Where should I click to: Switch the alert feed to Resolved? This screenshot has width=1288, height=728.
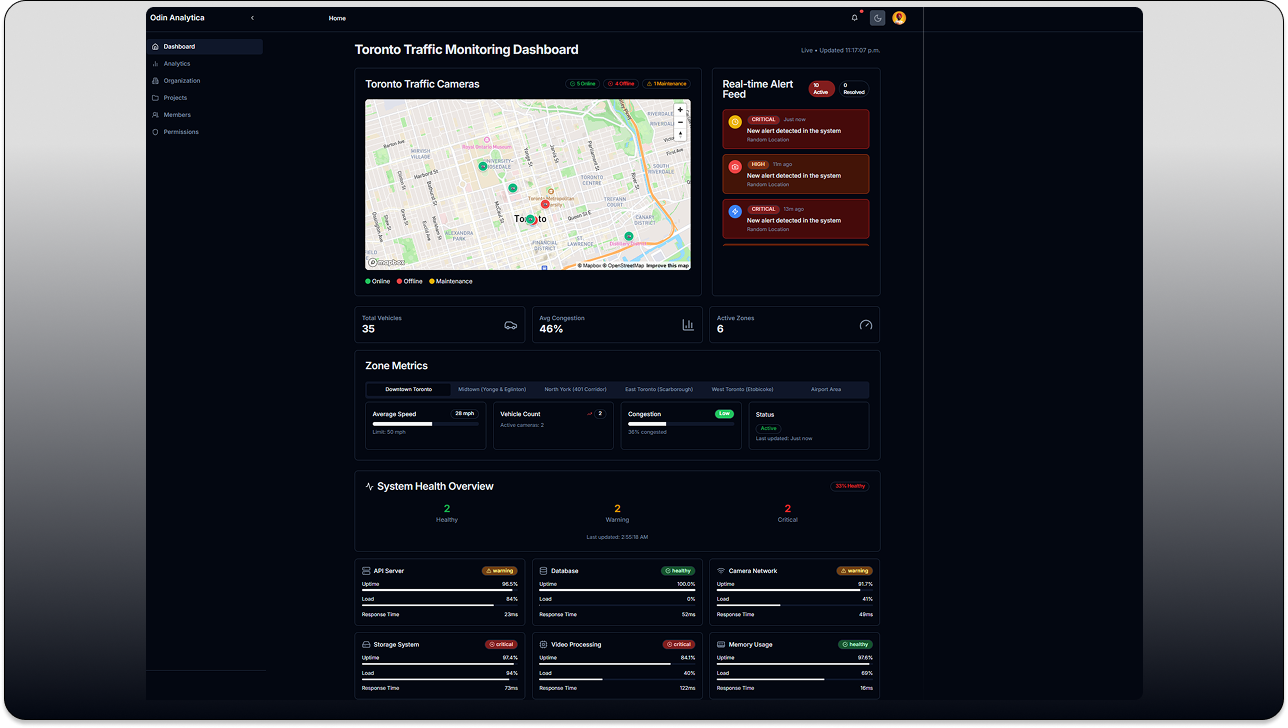pyautogui.click(x=852, y=89)
